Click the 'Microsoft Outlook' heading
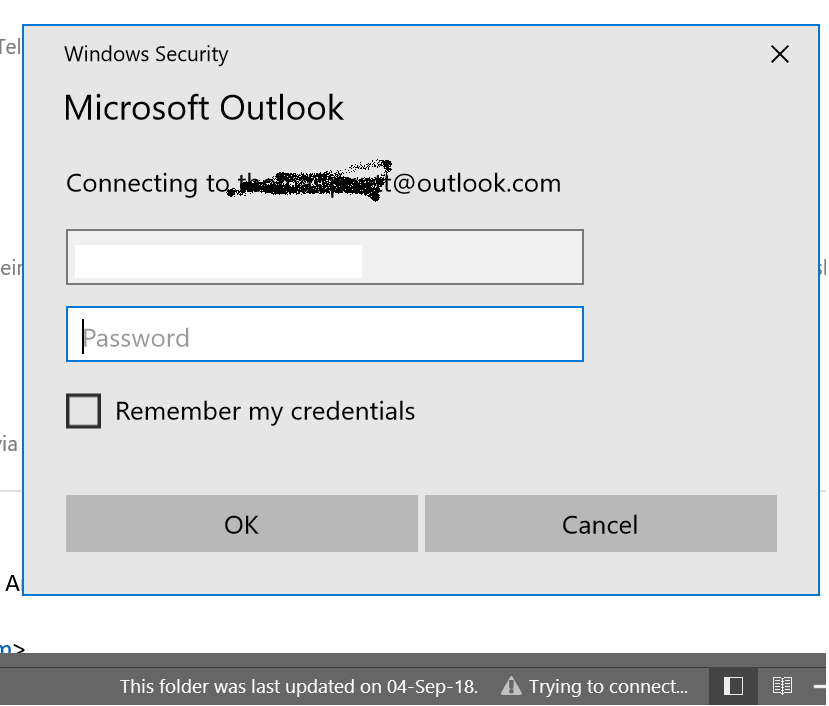Screen dimensions: 829x706 point(204,108)
